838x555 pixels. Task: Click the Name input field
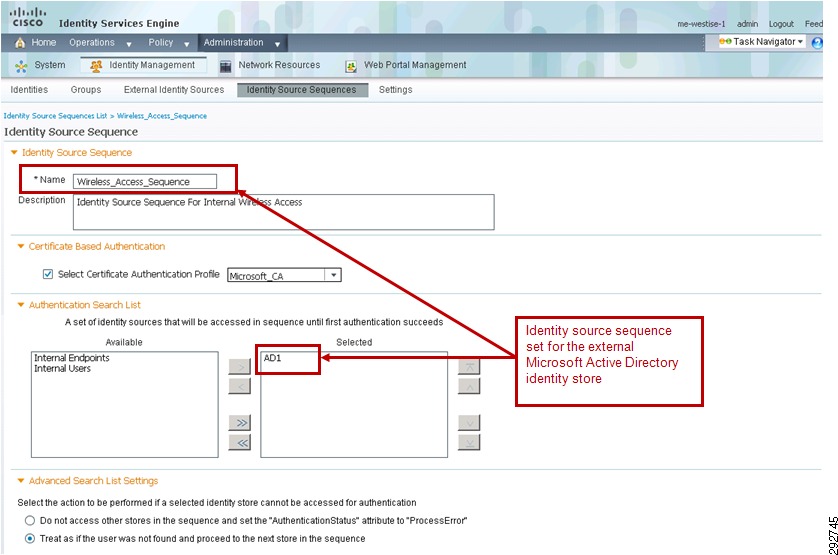point(145,181)
